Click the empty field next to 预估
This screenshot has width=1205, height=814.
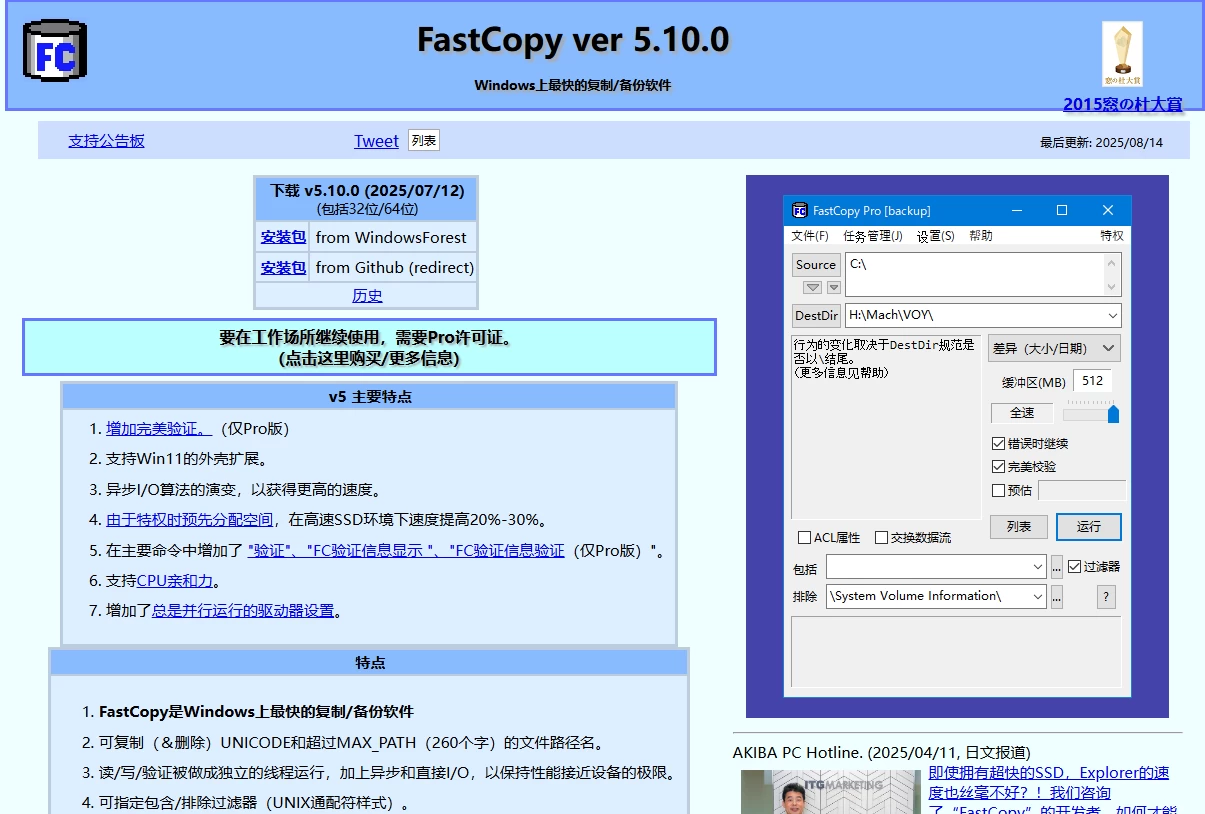tap(1082, 490)
